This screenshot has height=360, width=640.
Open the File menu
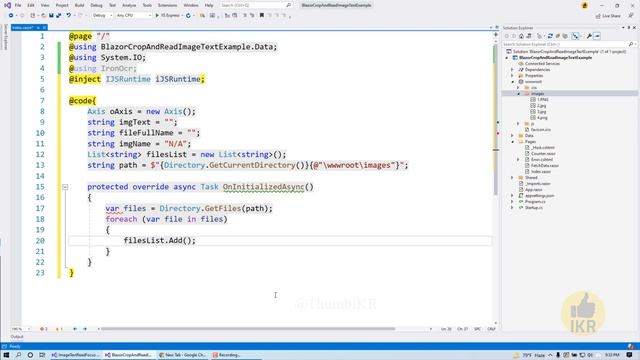click(18, 5)
